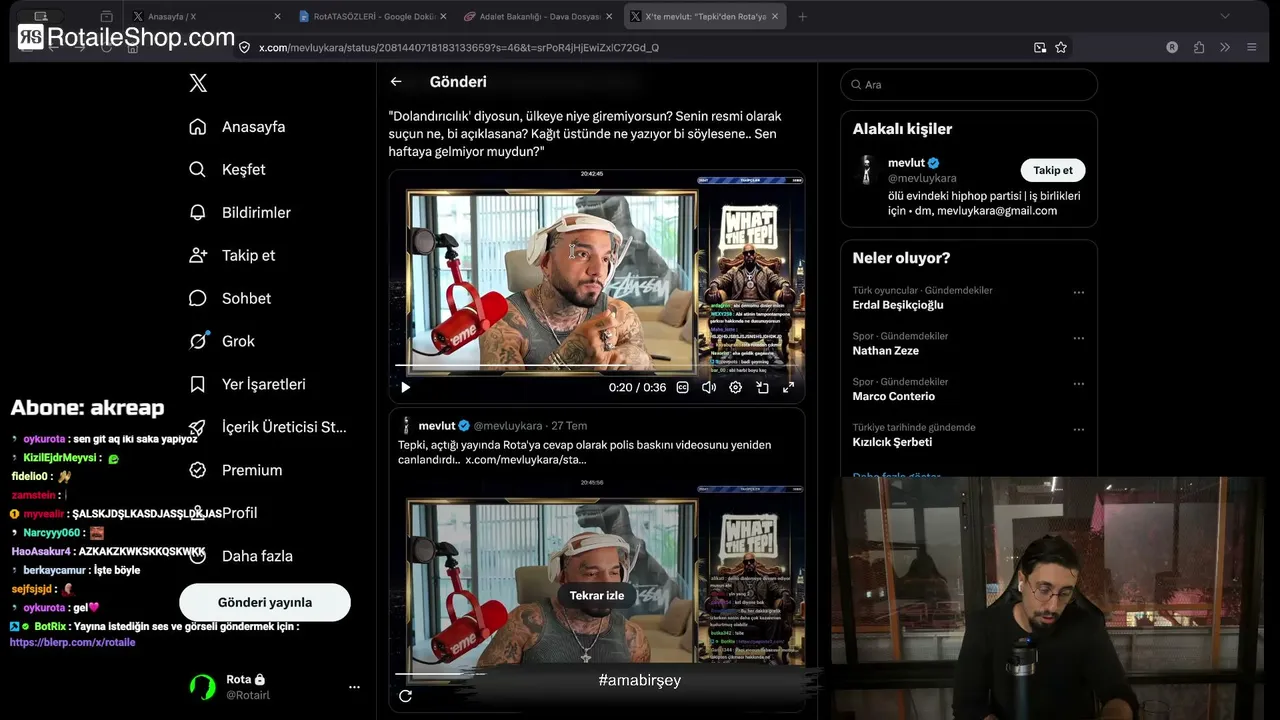Click the replay icon below quoted video
The image size is (1280, 720).
pos(405,696)
